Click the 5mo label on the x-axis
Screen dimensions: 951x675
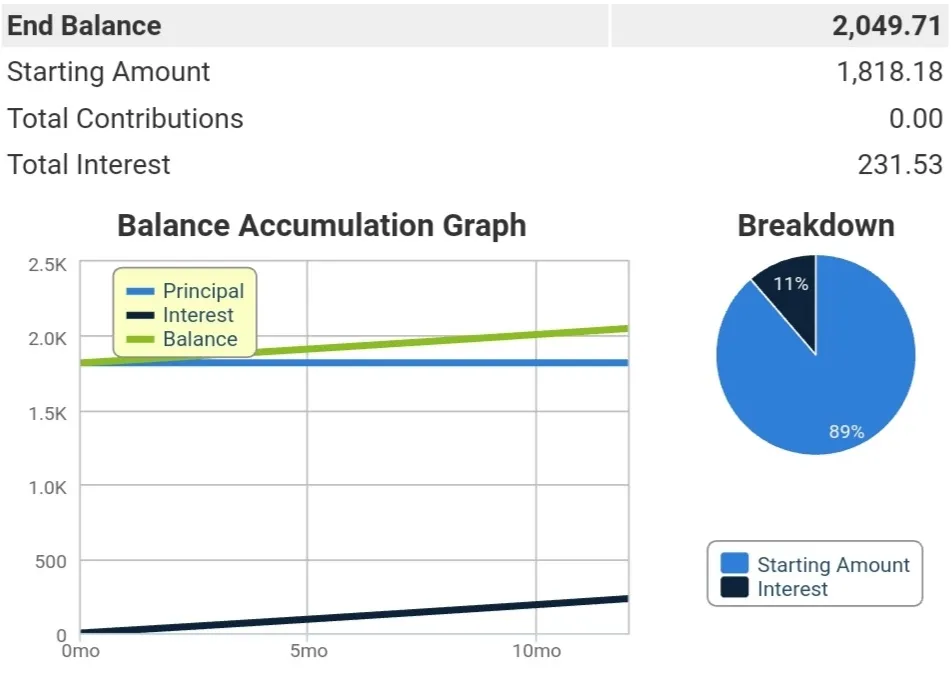click(309, 651)
